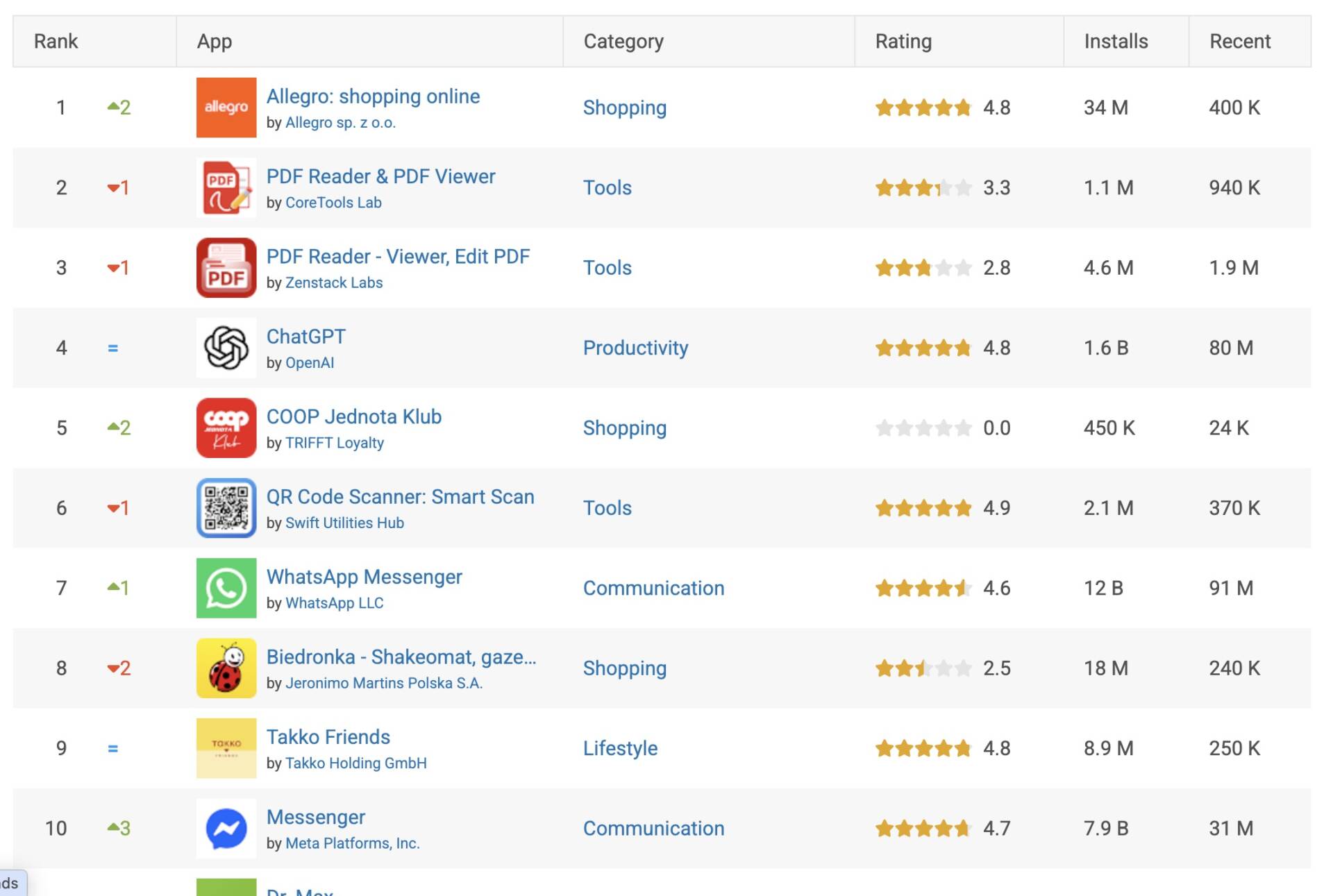Viewport: 1333px width, 896px height.
Task: Click the CoreTools PDF Reader app icon
Action: [226, 187]
